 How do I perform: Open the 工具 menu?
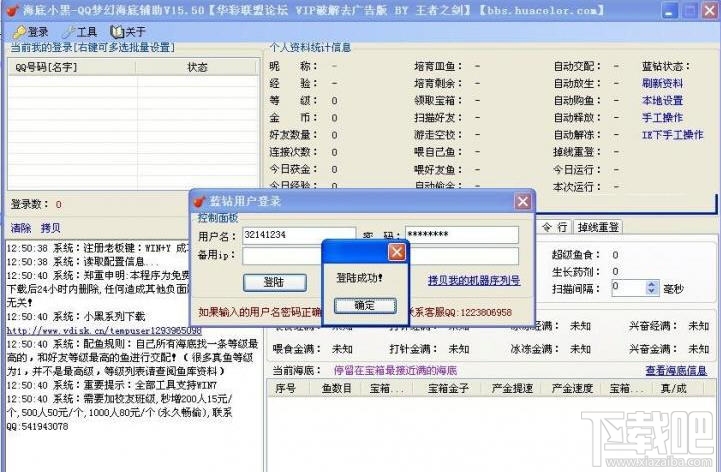tap(80, 32)
